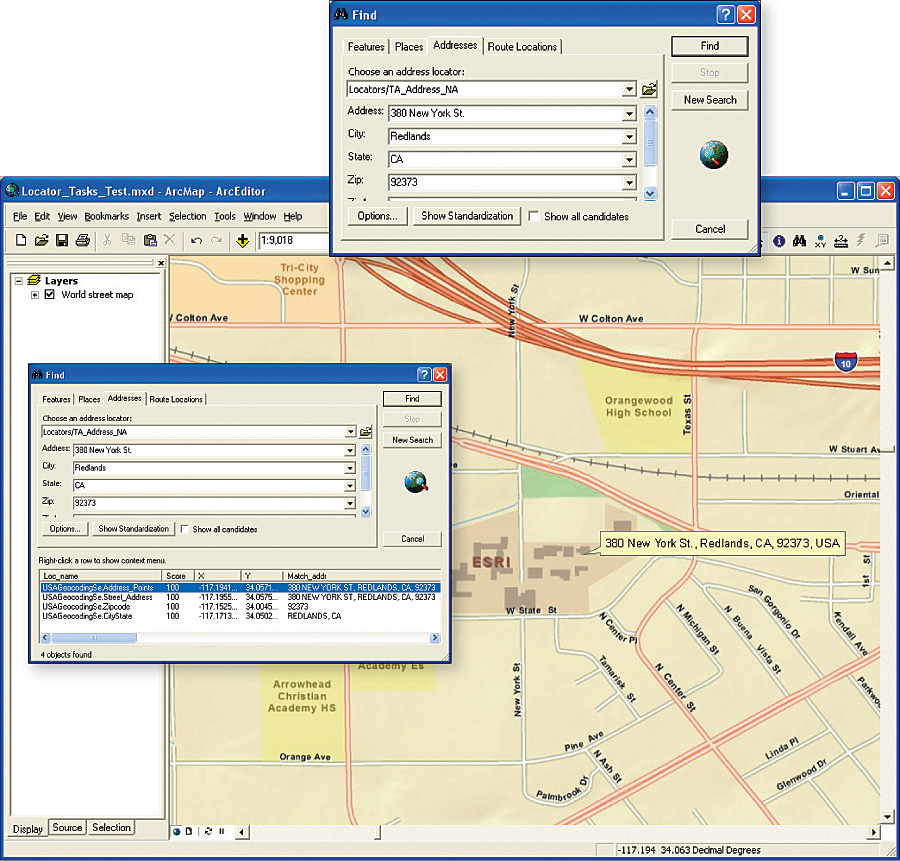Check Show all candidates in top Find dialog
The image size is (900, 861).
(x=534, y=216)
